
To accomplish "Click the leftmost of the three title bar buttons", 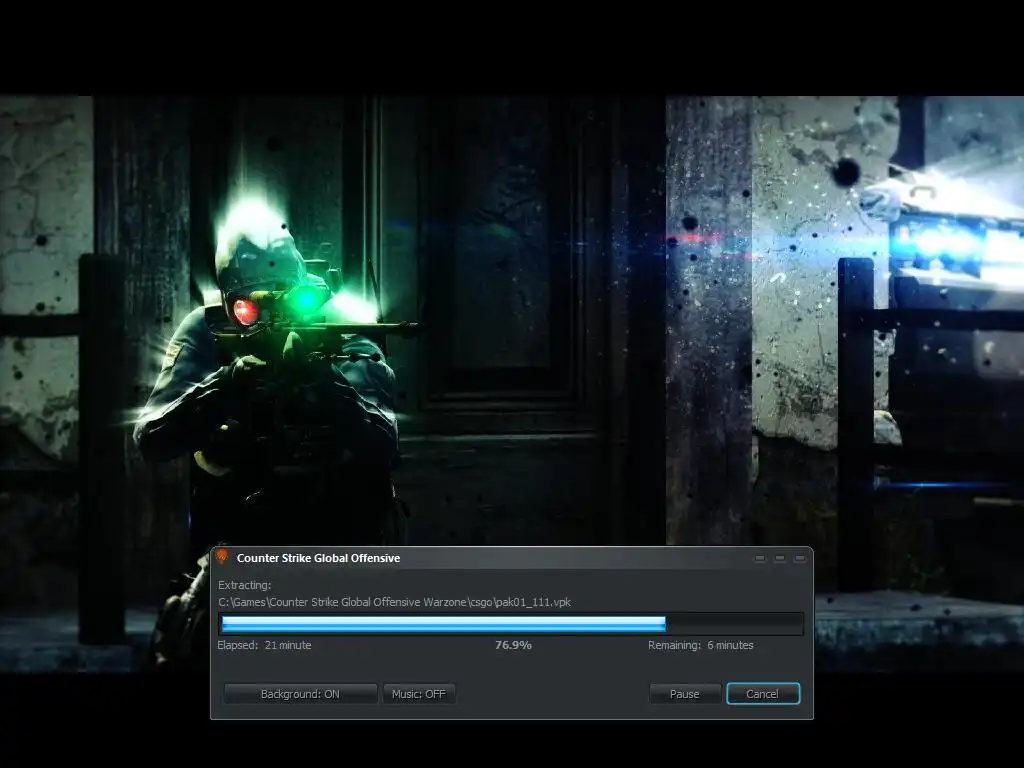I will coord(760,558).
